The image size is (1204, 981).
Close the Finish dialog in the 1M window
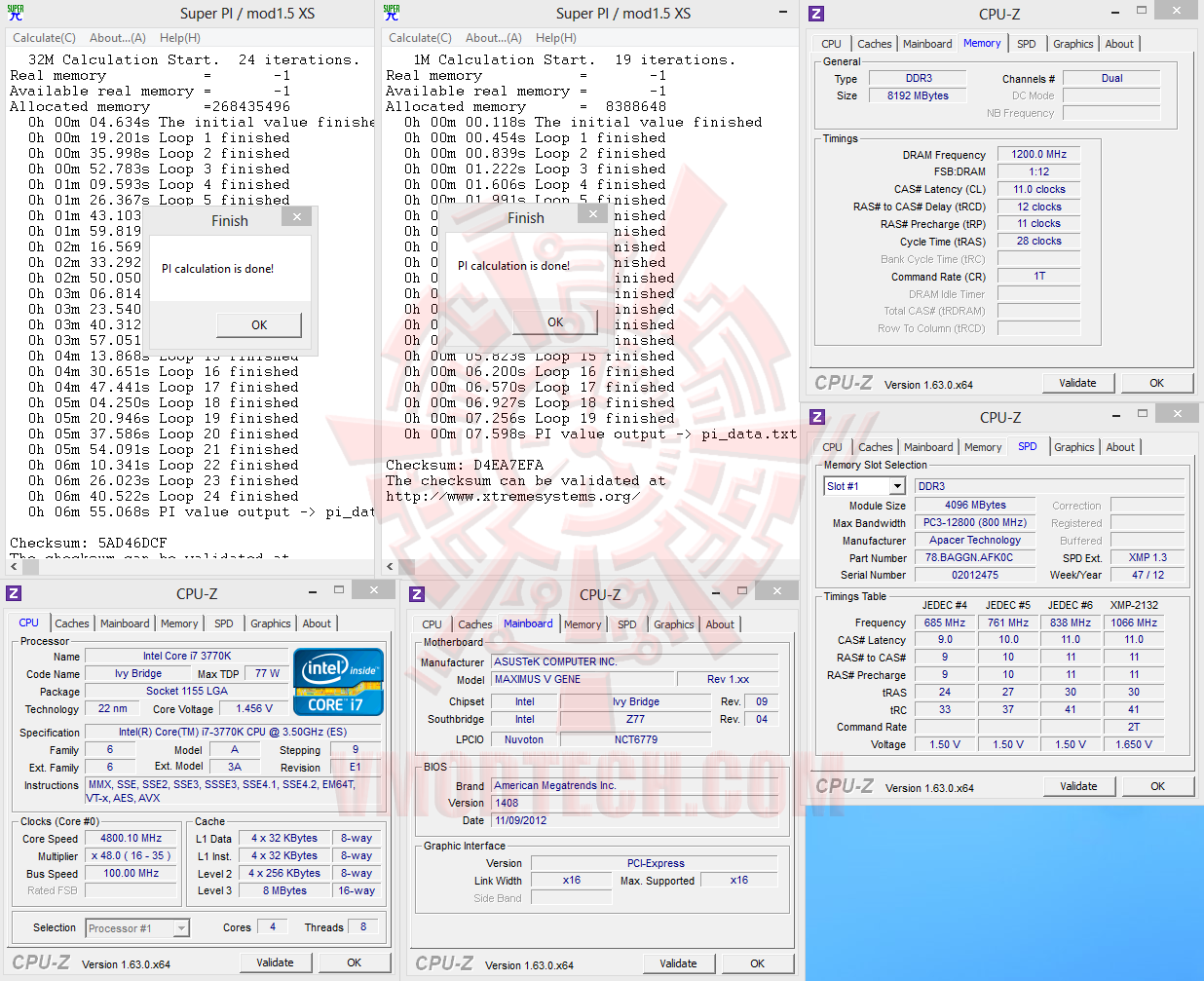coord(593,213)
